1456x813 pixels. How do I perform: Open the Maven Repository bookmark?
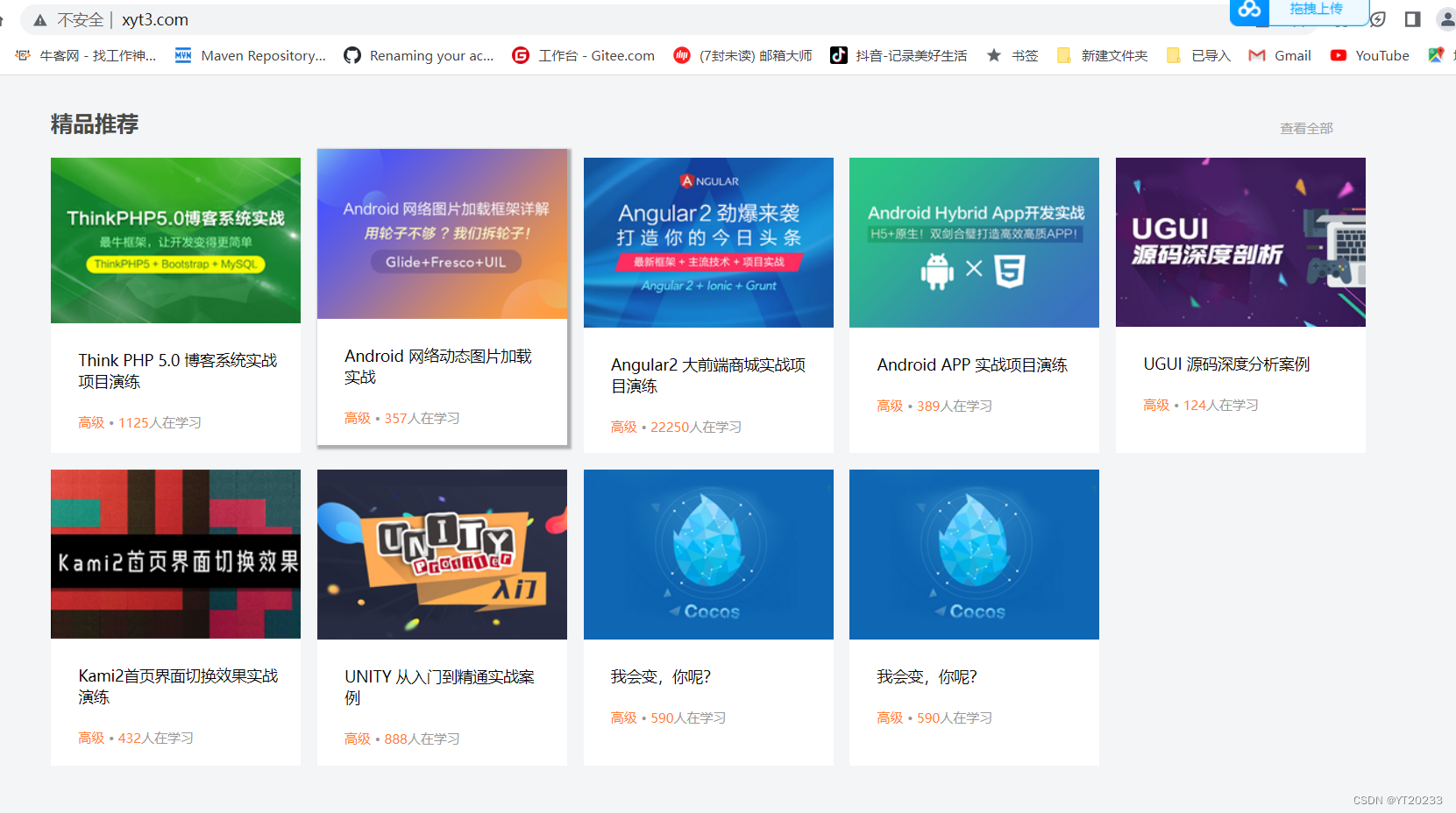(250, 55)
